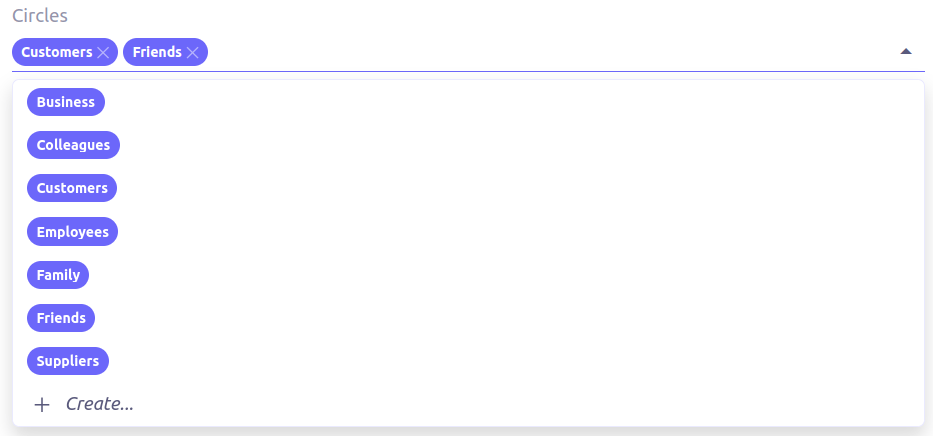Click the Circles field label
The image size is (933, 436).
(39, 17)
